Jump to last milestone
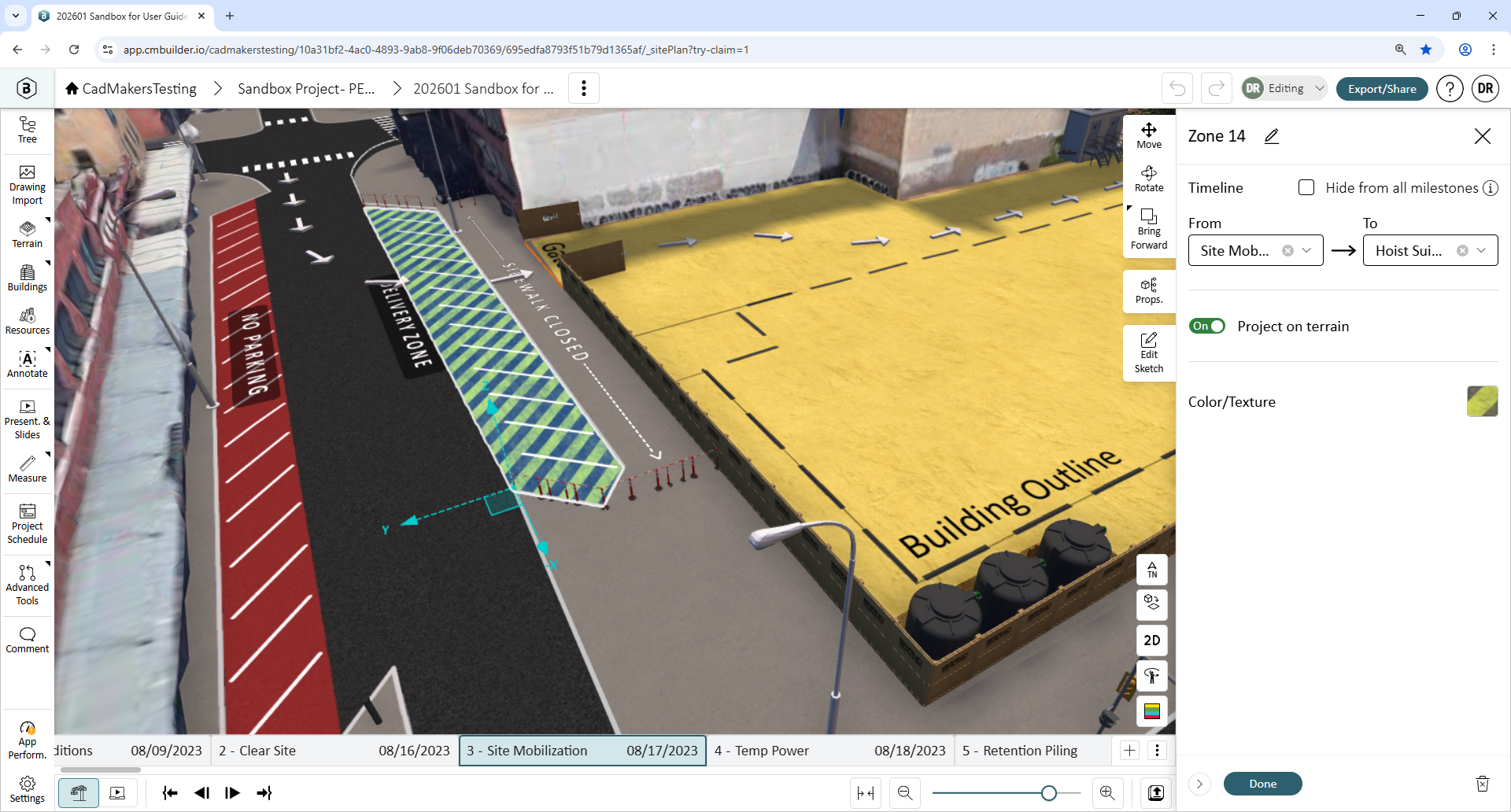Viewport: 1511px width, 812px height. [x=264, y=793]
